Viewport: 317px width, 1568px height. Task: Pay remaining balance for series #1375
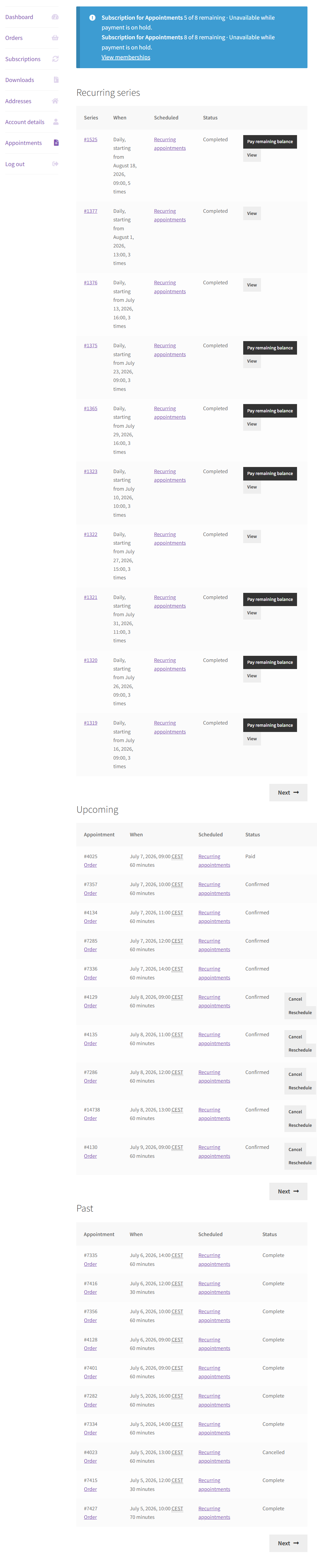pyautogui.click(x=270, y=348)
